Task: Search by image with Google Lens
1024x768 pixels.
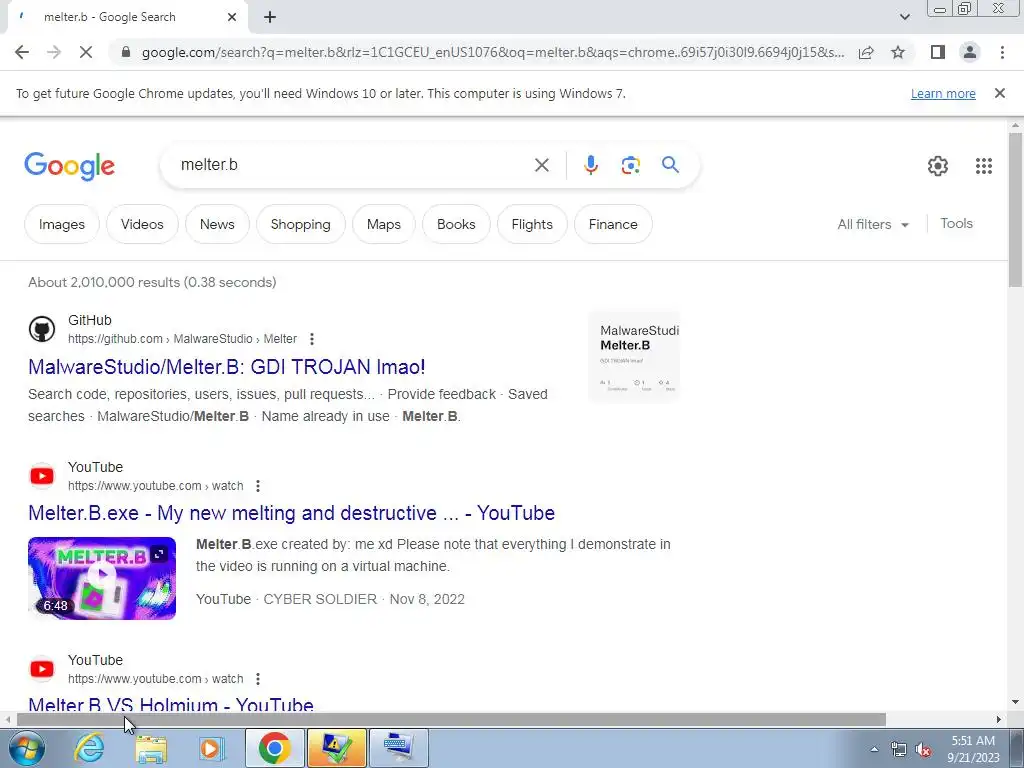Action: point(630,165)
